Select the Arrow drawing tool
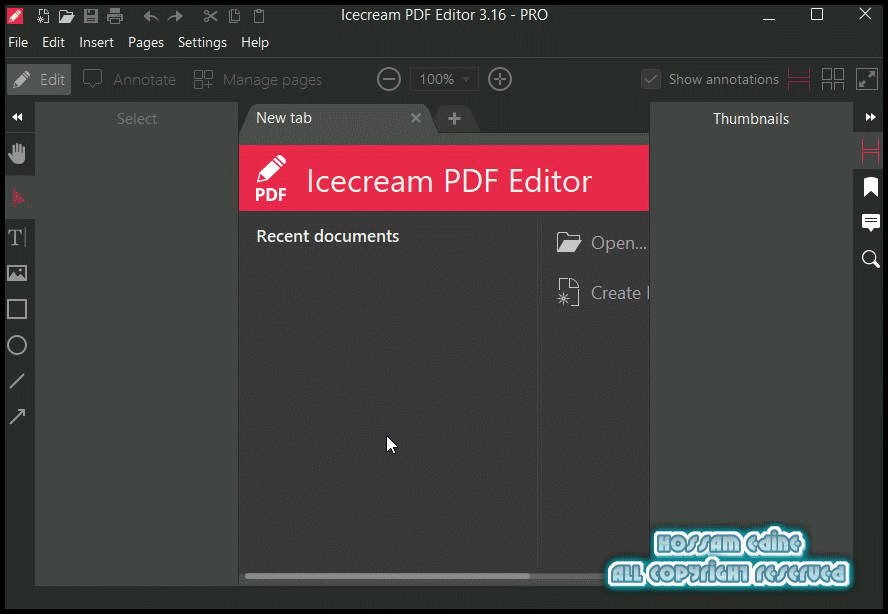This screenshot has height=614, width=888. [17, 417]
